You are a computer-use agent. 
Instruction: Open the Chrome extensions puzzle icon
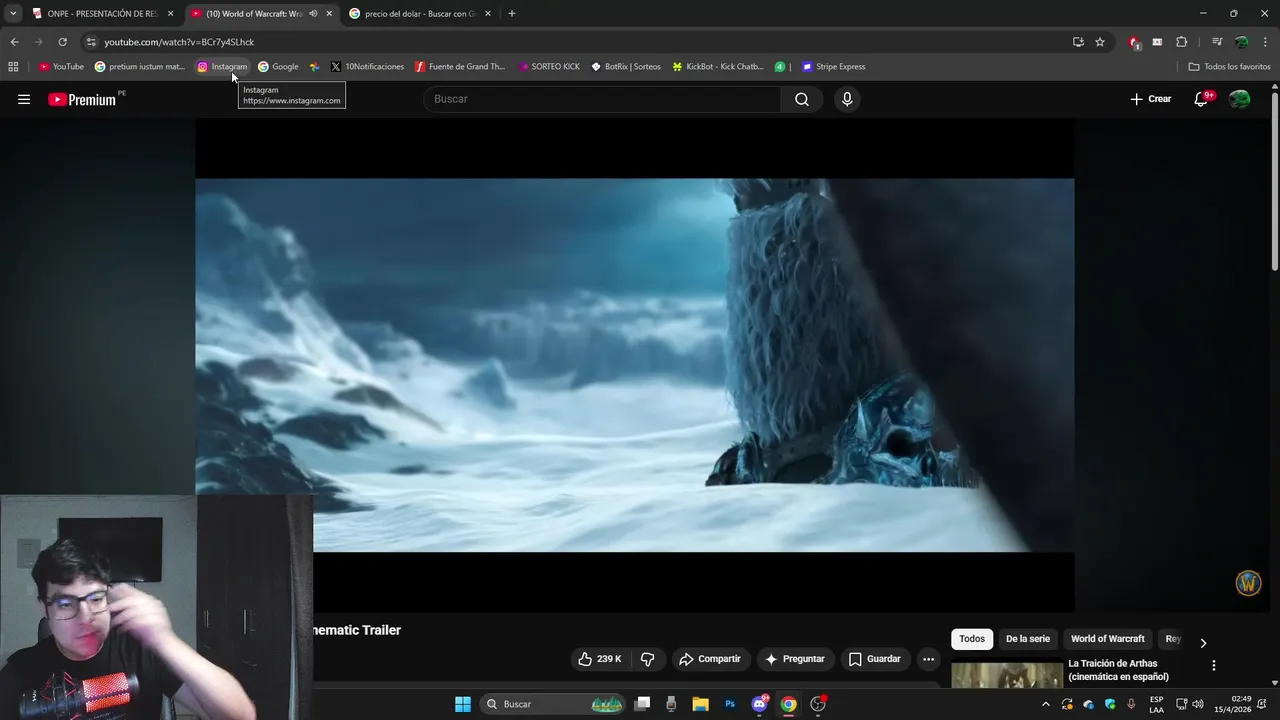(x=1182, y=42)
